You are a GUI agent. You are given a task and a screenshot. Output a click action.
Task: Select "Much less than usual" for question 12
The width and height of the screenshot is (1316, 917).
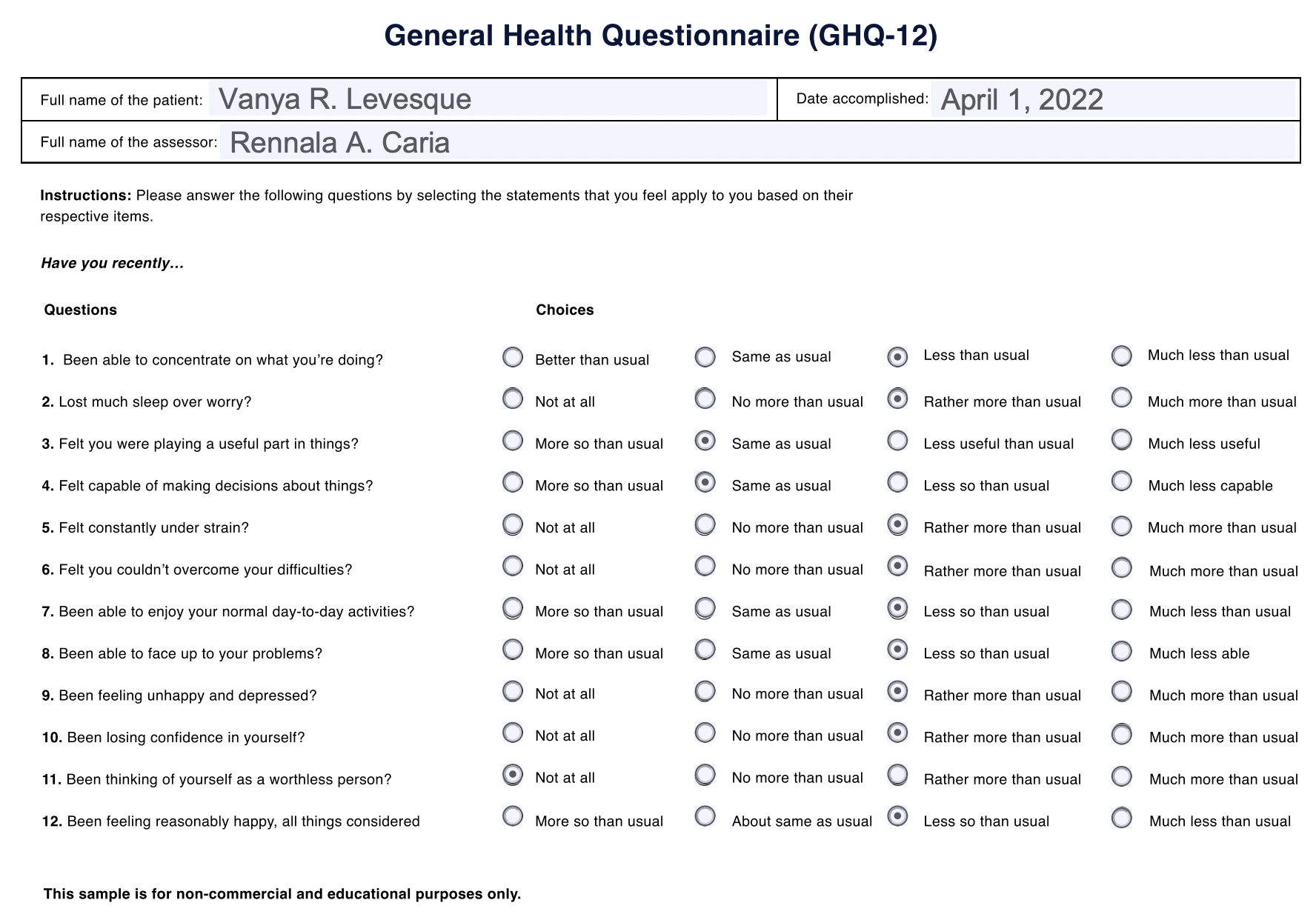click(1121, 818)
